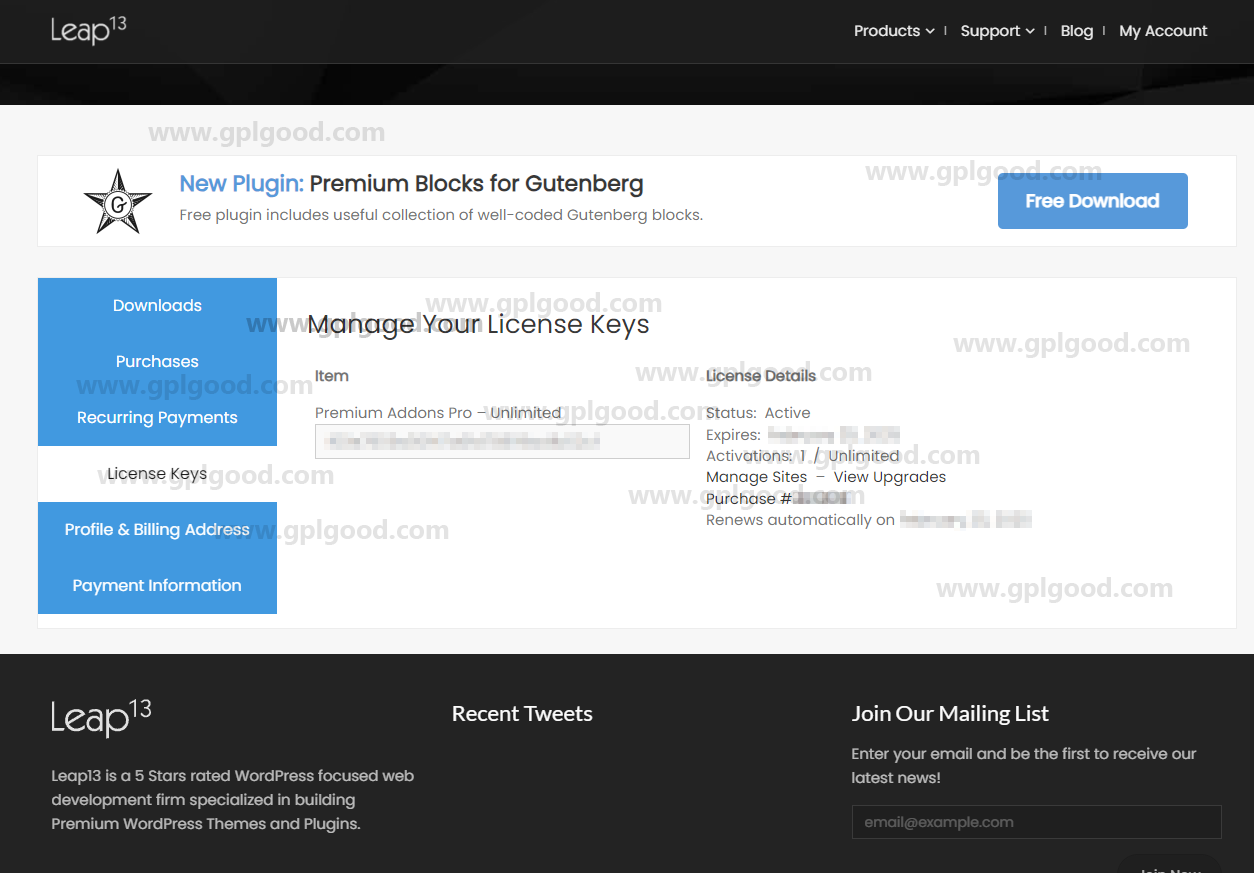Expand the Support dropdown menu
The image size is (1254, 873).
(997, 31)
